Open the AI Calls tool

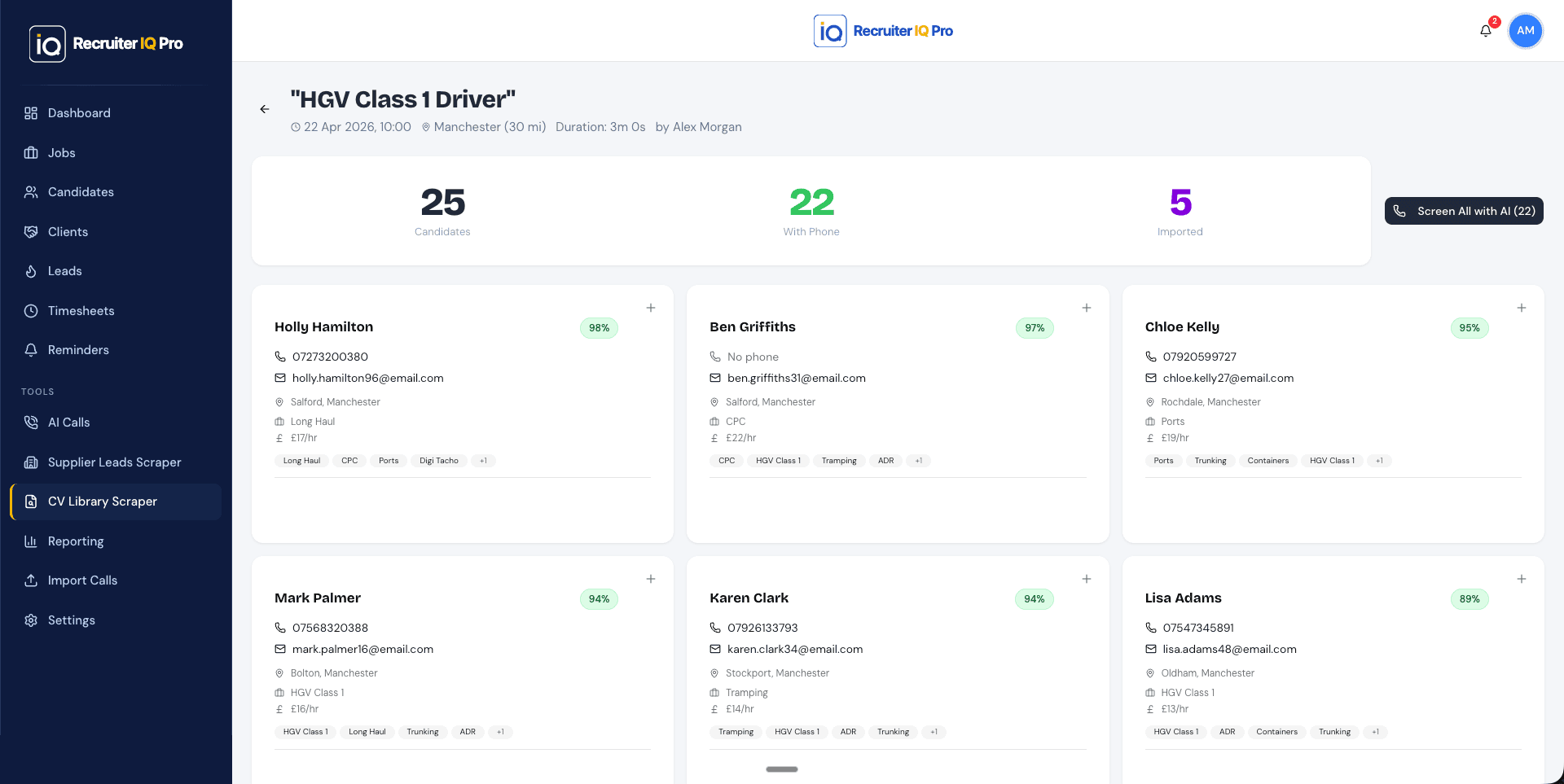click(x=116, y=423)
